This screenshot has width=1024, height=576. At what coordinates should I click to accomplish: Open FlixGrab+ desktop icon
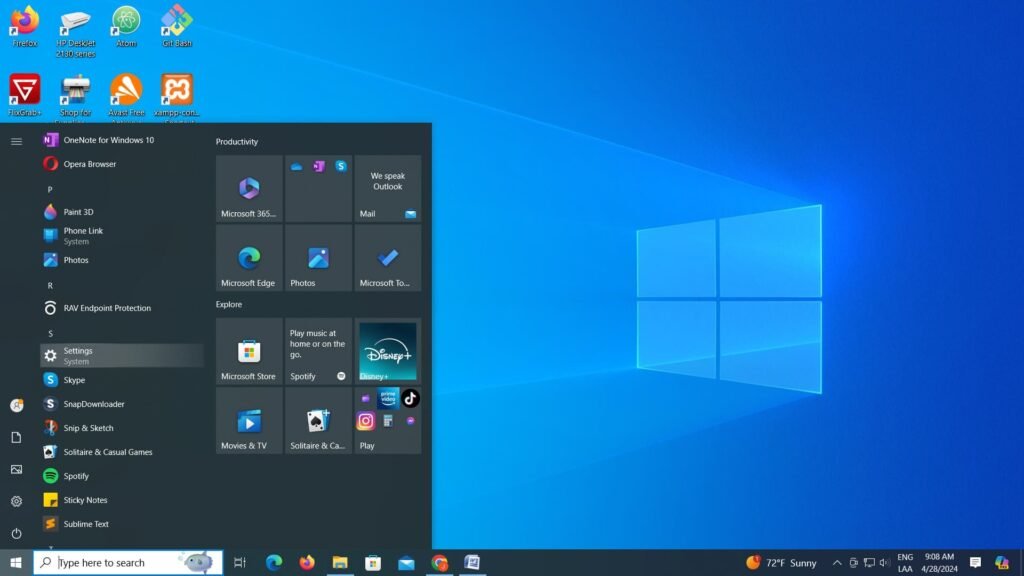coord(25,95)
